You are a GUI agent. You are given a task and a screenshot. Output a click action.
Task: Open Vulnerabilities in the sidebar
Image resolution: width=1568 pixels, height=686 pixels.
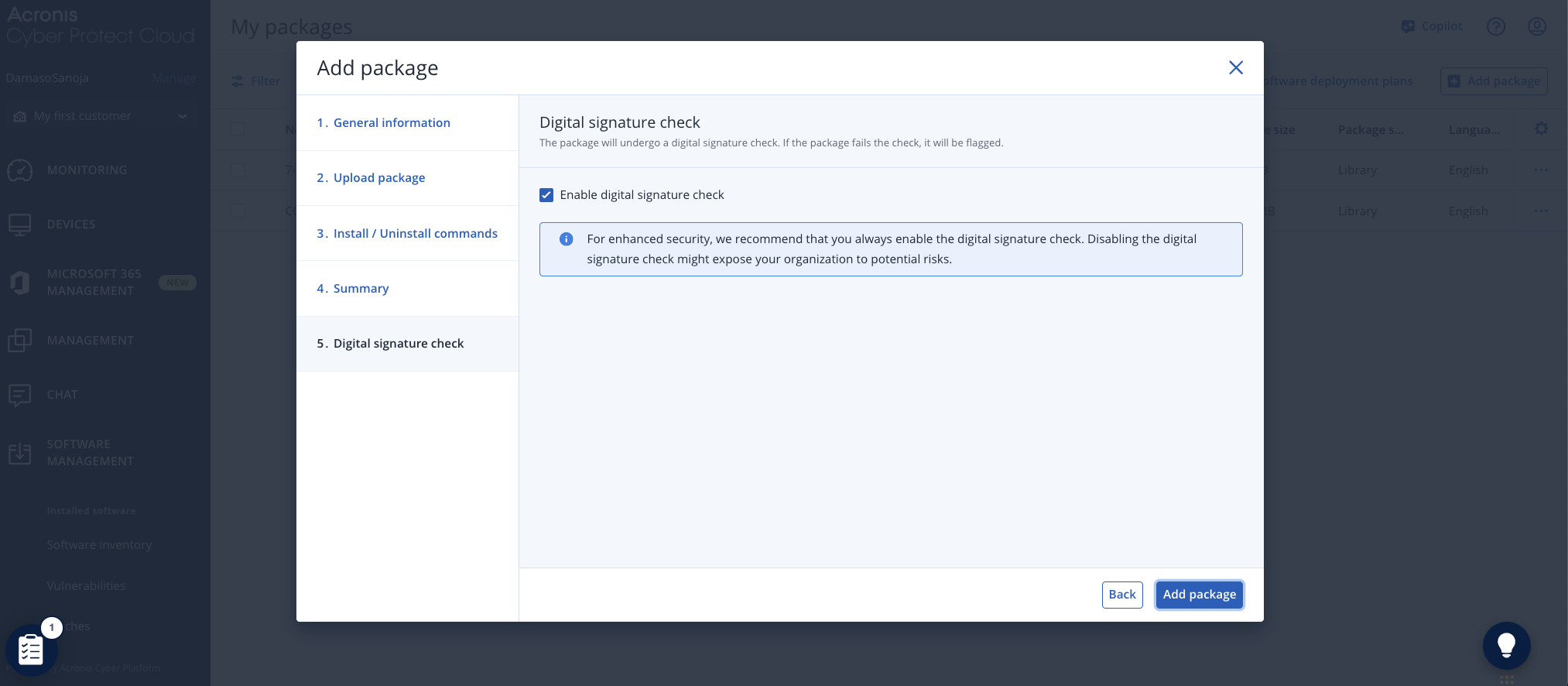tap(86, 586)
